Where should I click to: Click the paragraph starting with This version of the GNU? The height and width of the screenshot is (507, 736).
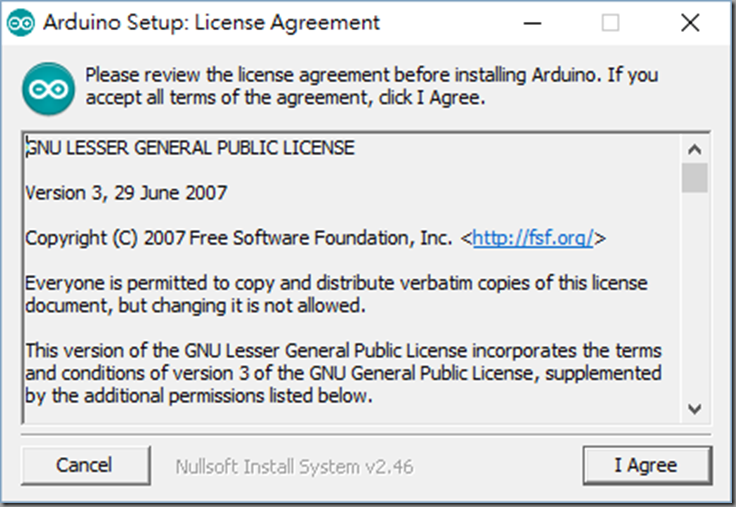(x=344, y=373)
